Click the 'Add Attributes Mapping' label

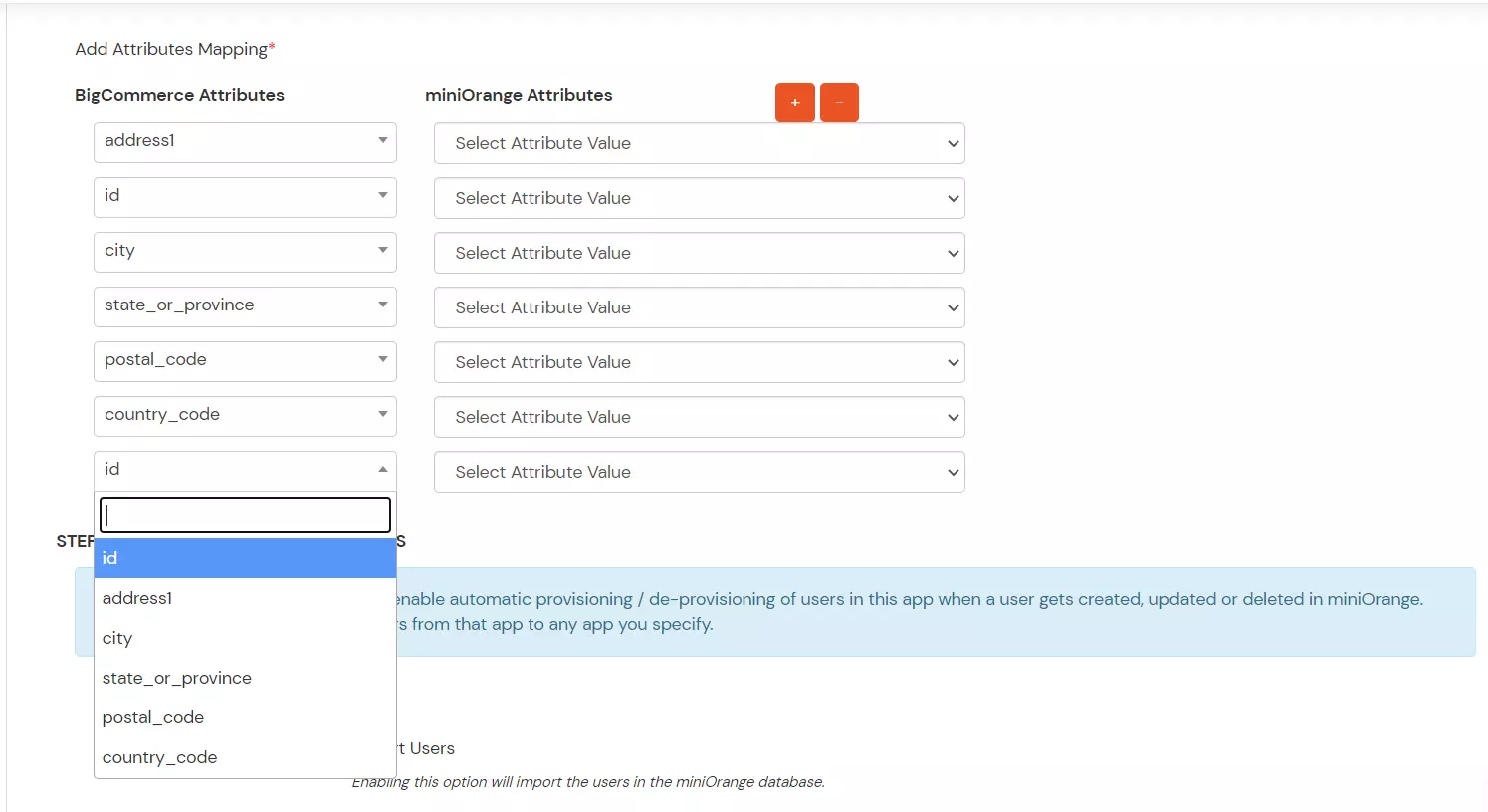pos(175,49)
